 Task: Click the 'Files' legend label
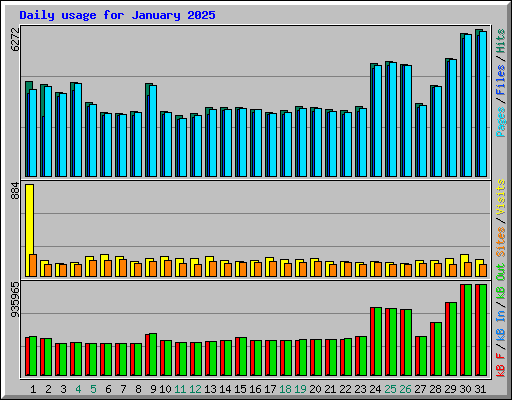tap(501, 81)
